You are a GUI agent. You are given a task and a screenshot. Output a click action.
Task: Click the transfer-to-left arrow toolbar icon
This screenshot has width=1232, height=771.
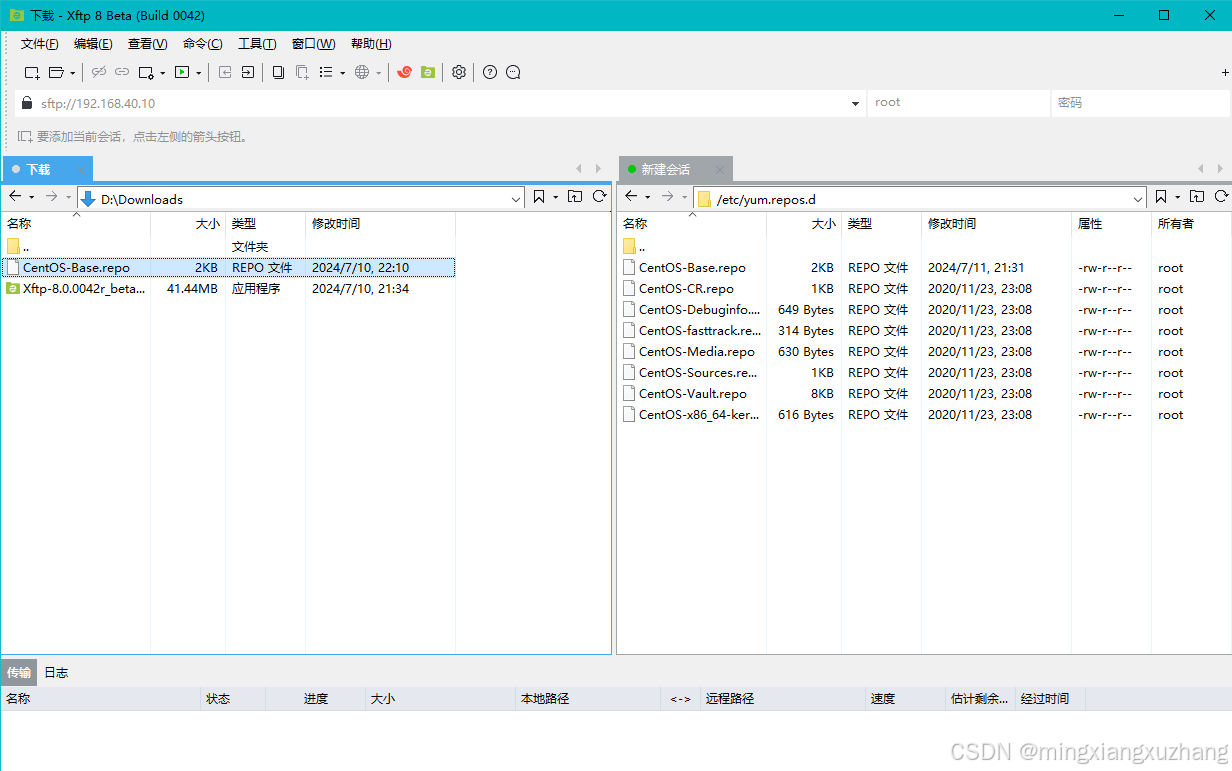pos(225,72)
